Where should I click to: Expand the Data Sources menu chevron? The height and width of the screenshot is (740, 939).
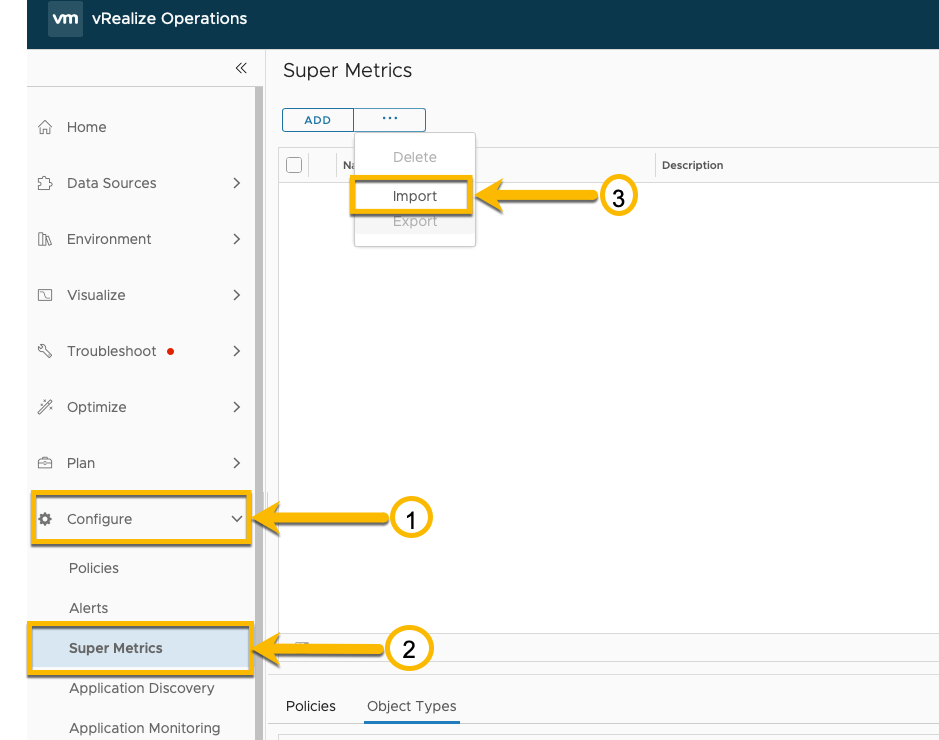point(236,183)
